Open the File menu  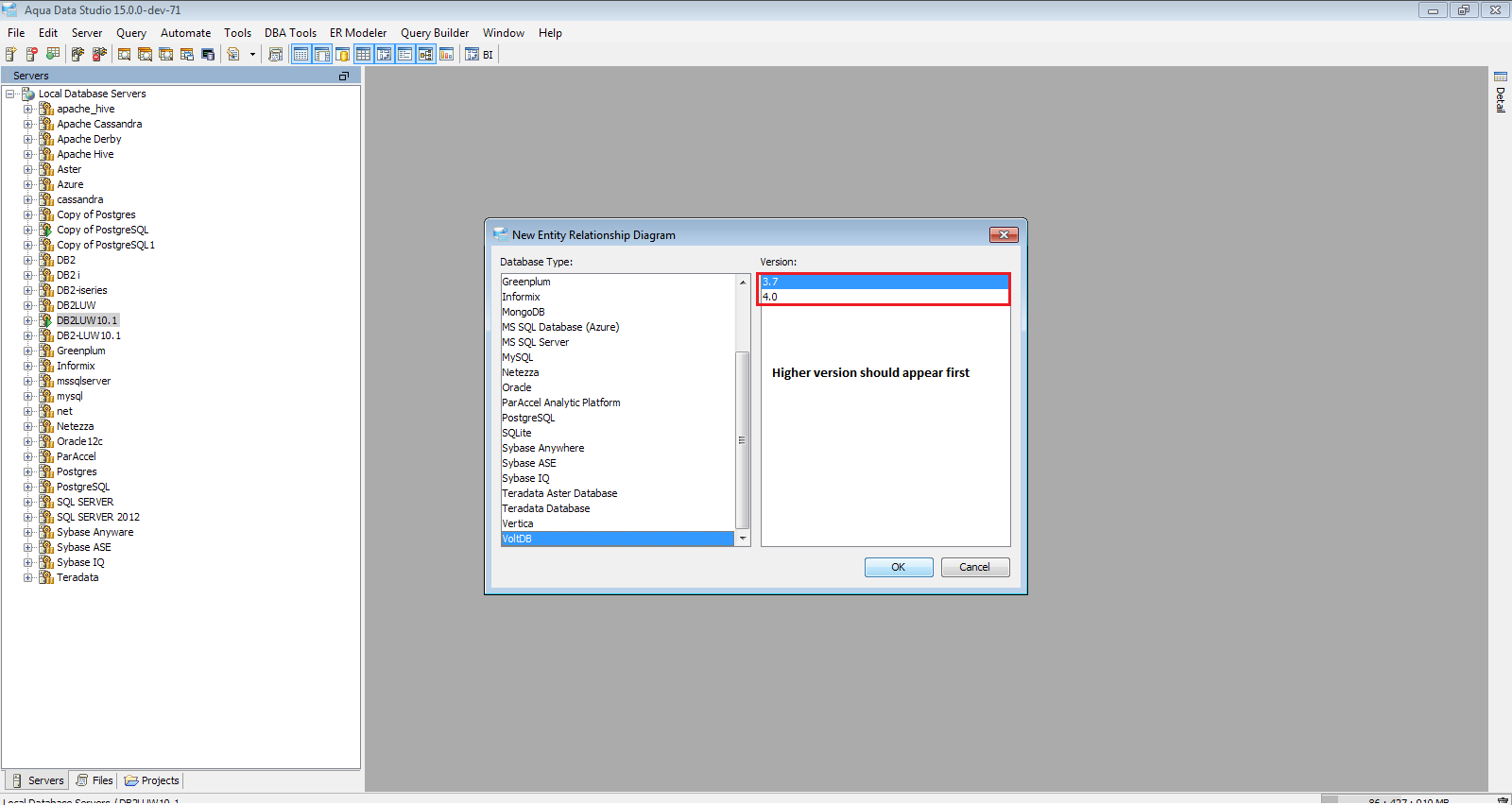(16, 33)
